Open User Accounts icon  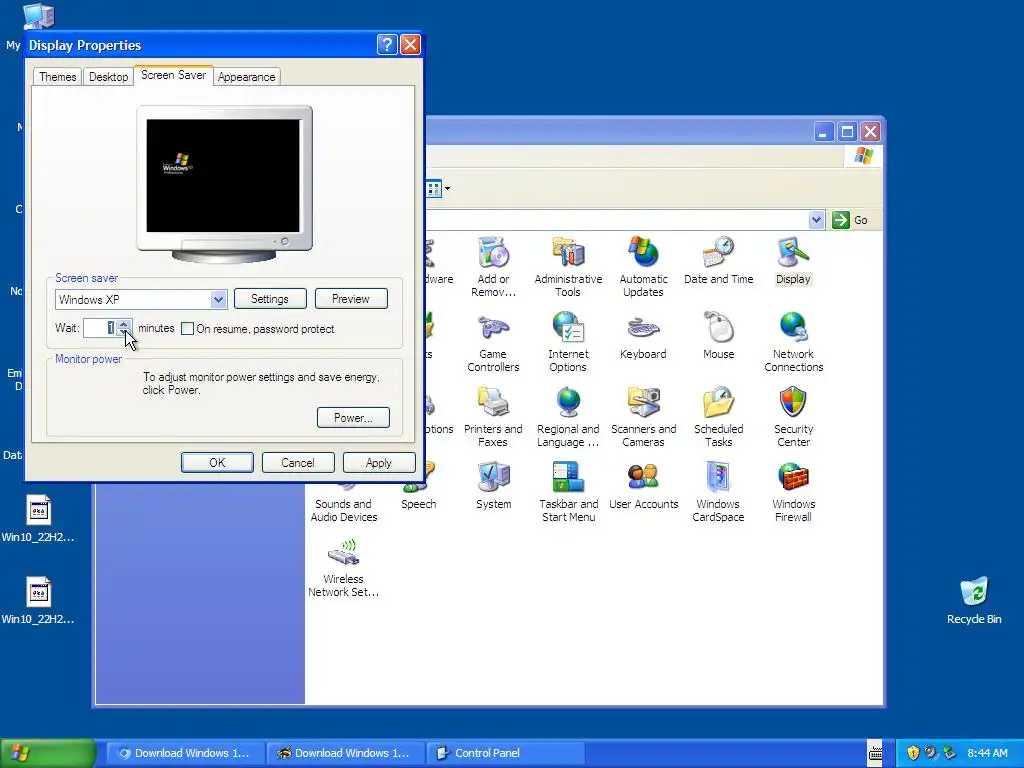click(x=643, y=487)
